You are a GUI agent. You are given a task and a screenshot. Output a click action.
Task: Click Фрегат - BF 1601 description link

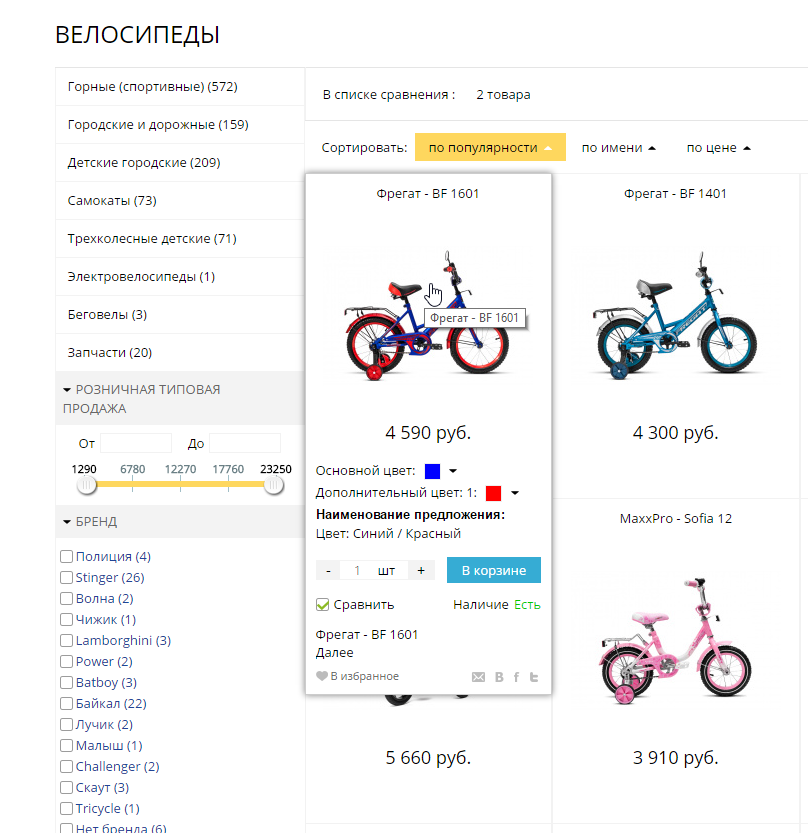[x=367, y=634]
